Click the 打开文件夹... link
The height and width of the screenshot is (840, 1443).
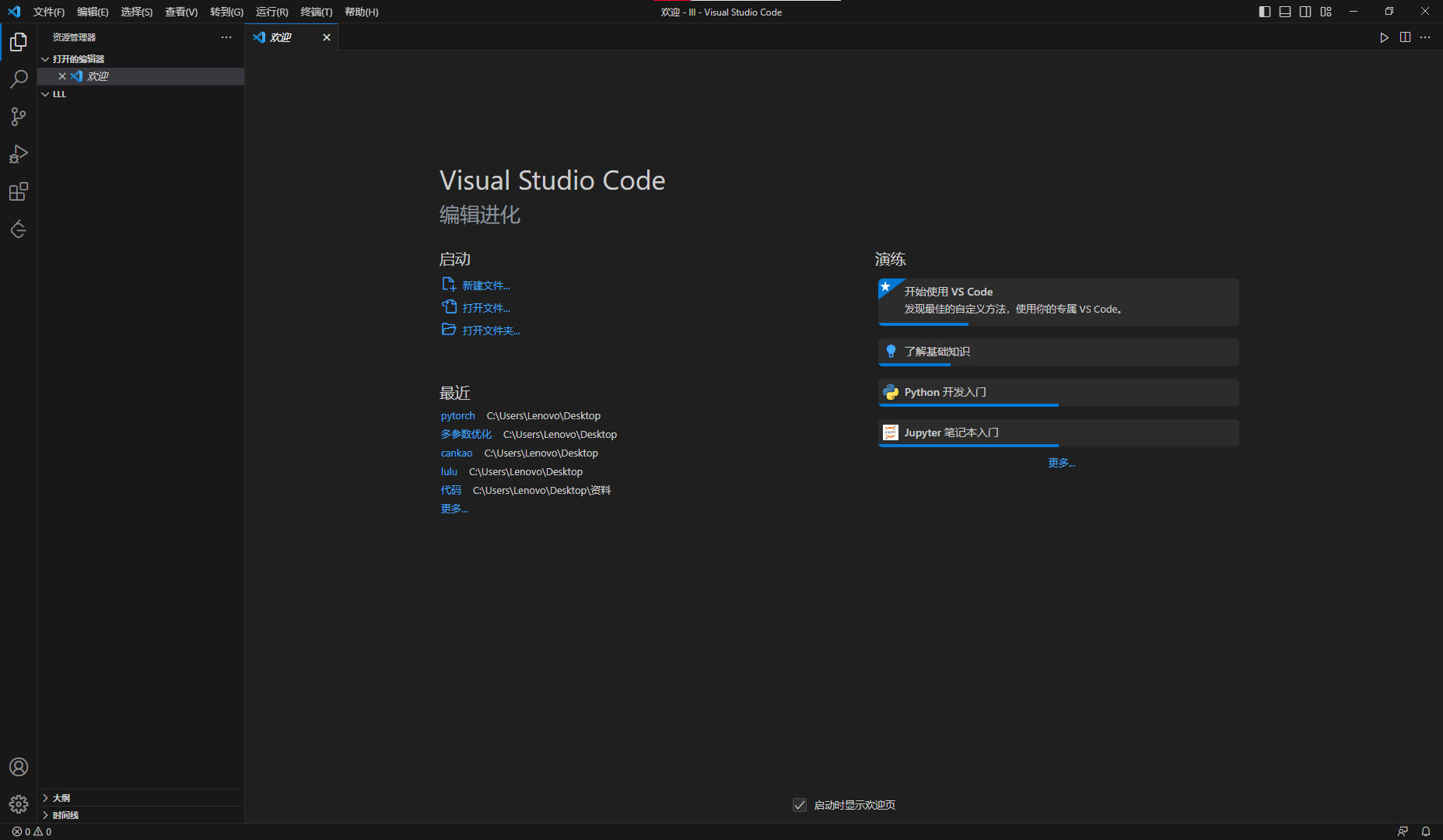tap(491, 331)
